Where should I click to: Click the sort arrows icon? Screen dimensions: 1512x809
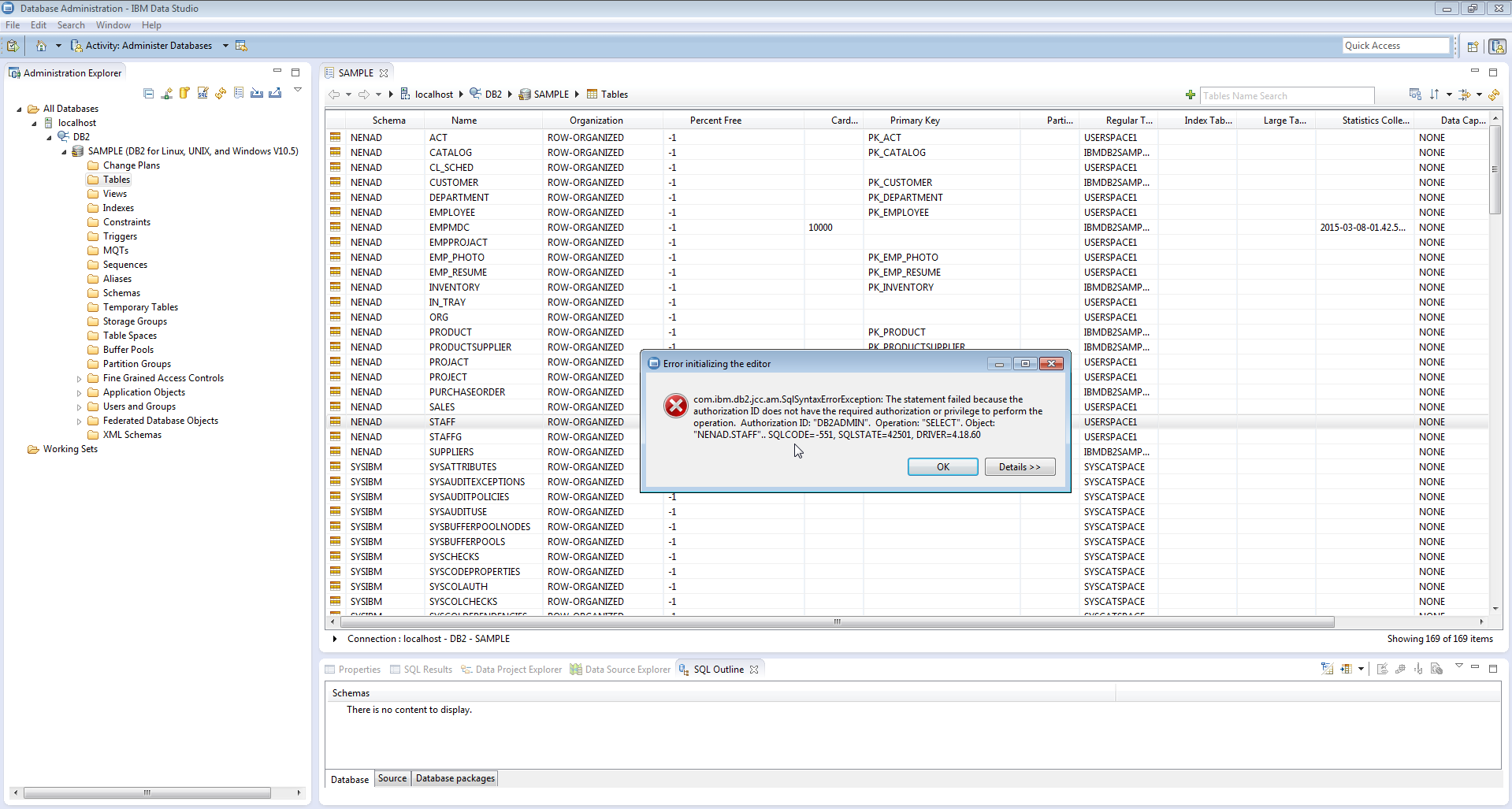pyautogui.click(x=1435, y=95)
